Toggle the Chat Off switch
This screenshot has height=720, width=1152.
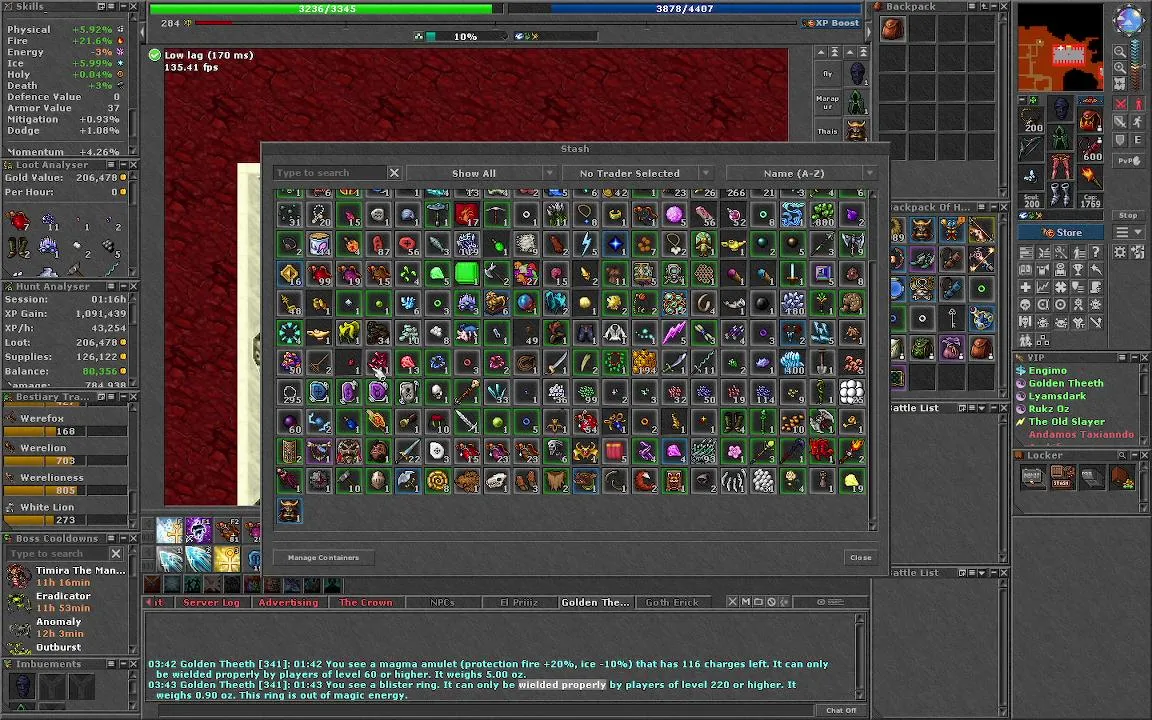point(841,710)
